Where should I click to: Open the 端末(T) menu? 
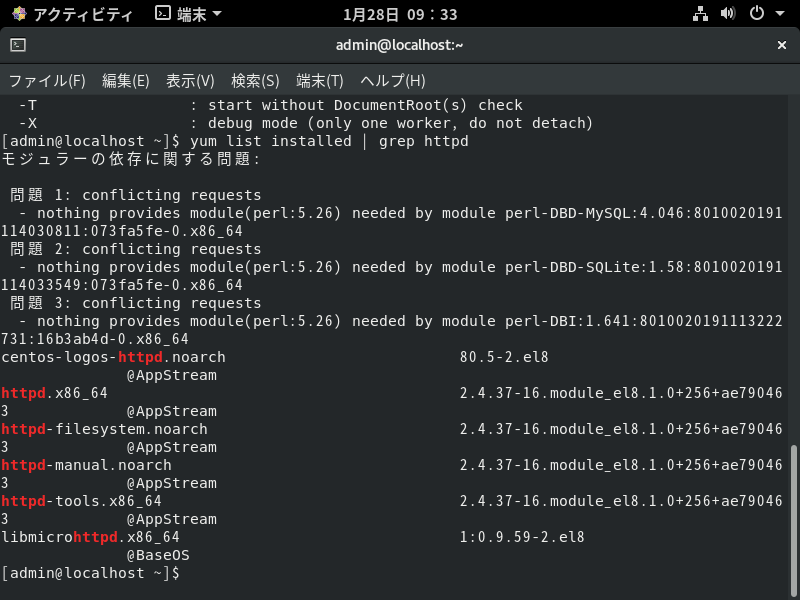click(320, 81)
